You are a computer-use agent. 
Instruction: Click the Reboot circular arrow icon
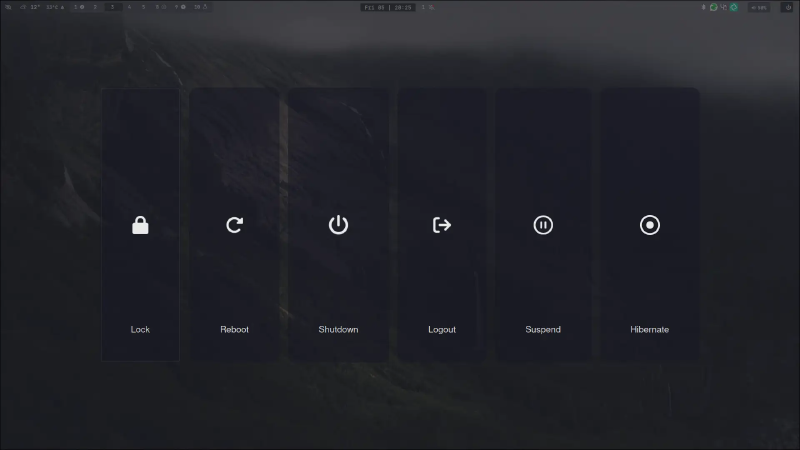click(x=235, y=225)
